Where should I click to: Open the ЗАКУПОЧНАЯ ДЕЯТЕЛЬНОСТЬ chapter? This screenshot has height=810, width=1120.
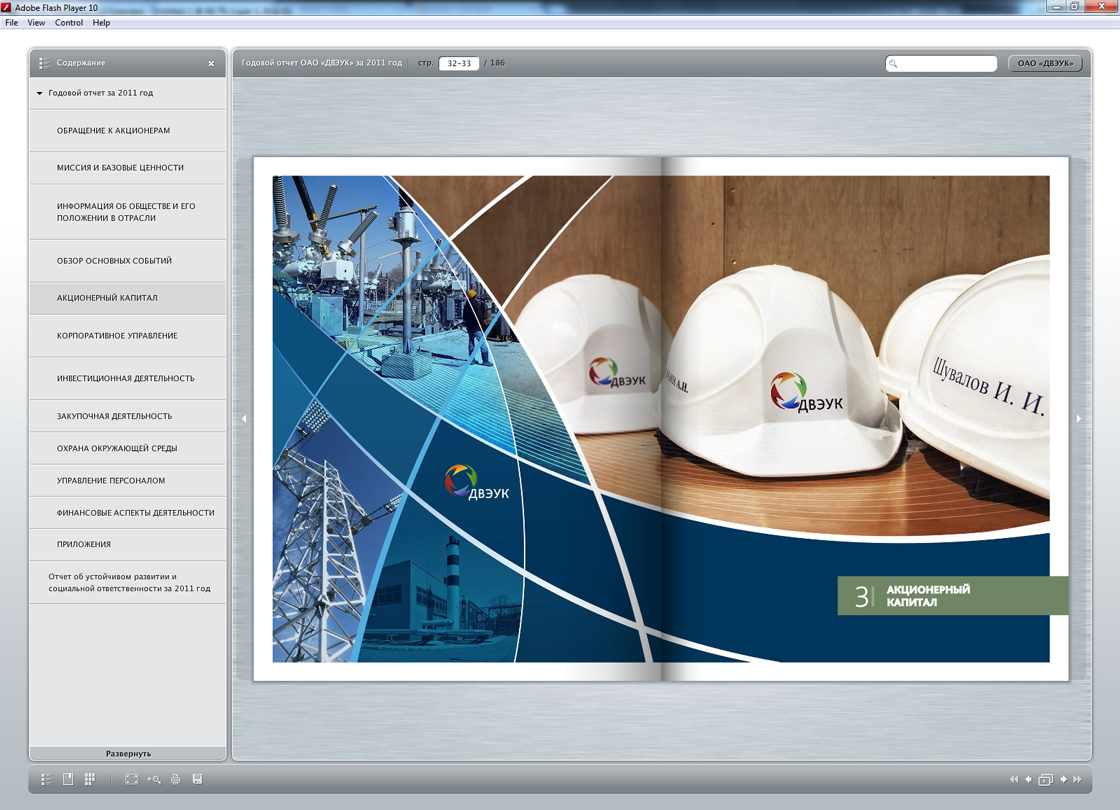(x=128, y=416)
